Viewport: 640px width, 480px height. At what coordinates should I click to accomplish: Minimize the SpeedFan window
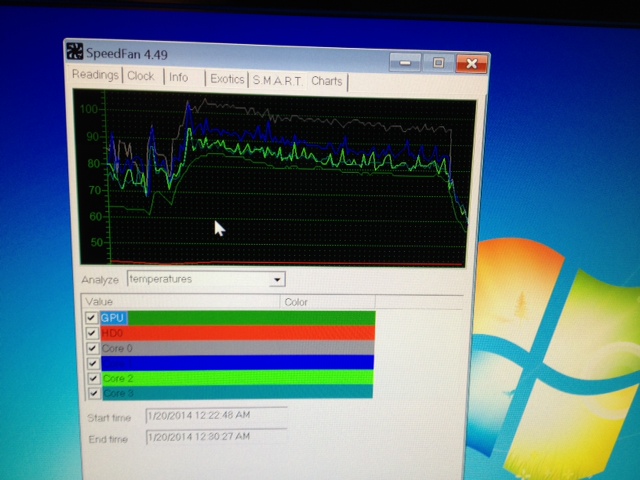point(405,62)
